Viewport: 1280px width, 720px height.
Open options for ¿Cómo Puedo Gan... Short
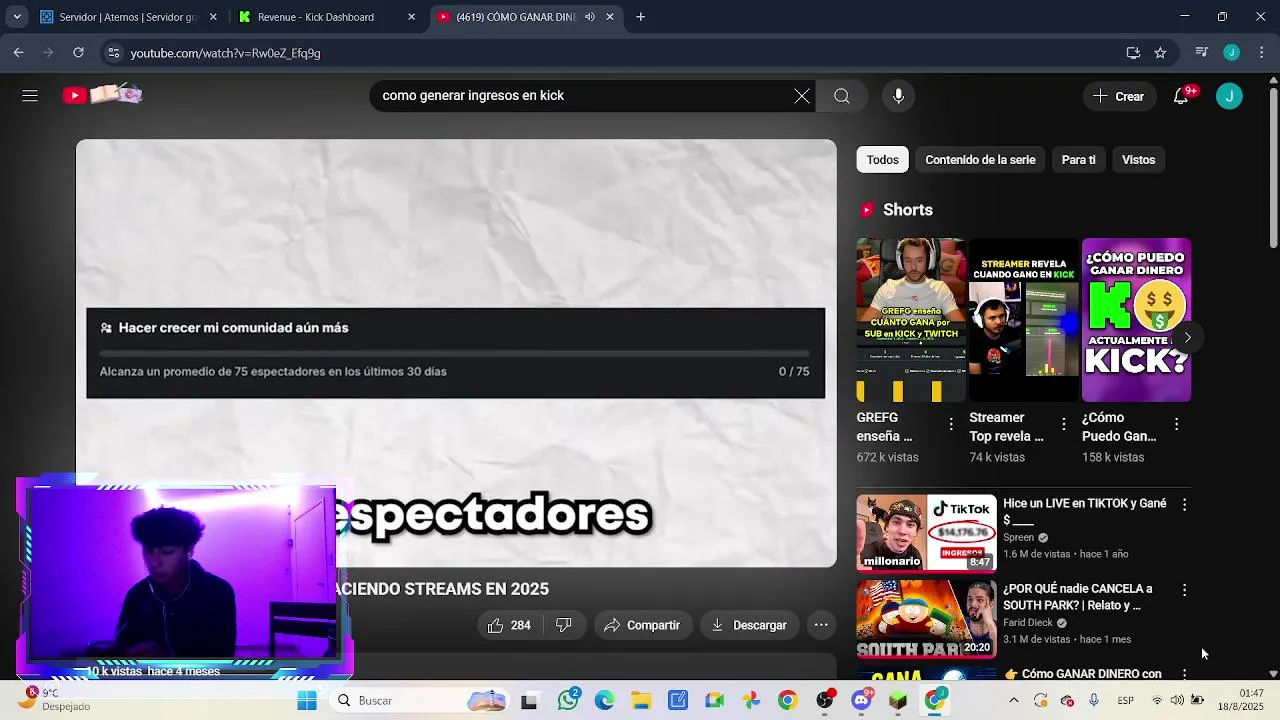tap(1176, 424)
